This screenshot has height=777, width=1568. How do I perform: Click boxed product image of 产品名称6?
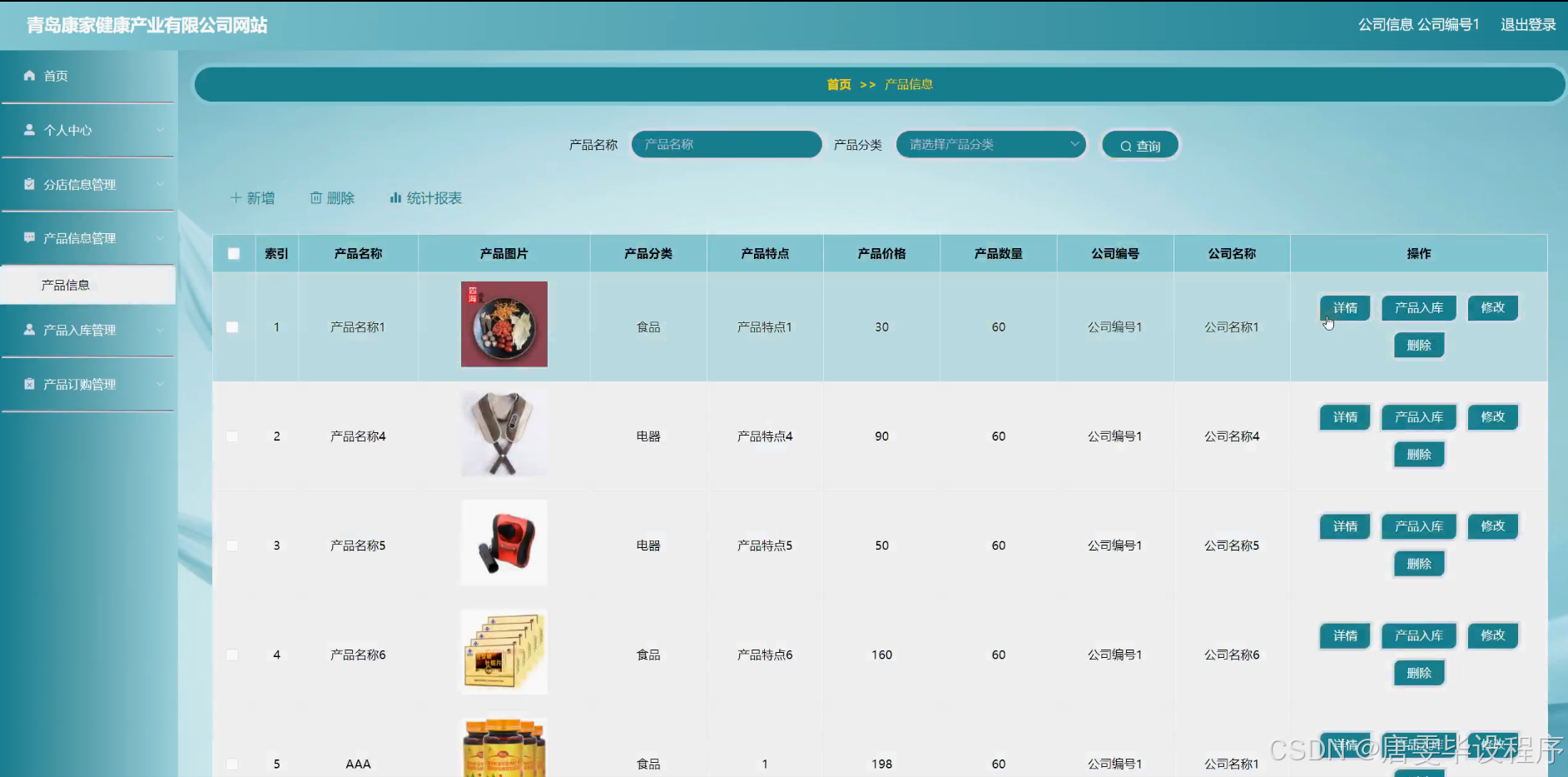pos(504,651)
